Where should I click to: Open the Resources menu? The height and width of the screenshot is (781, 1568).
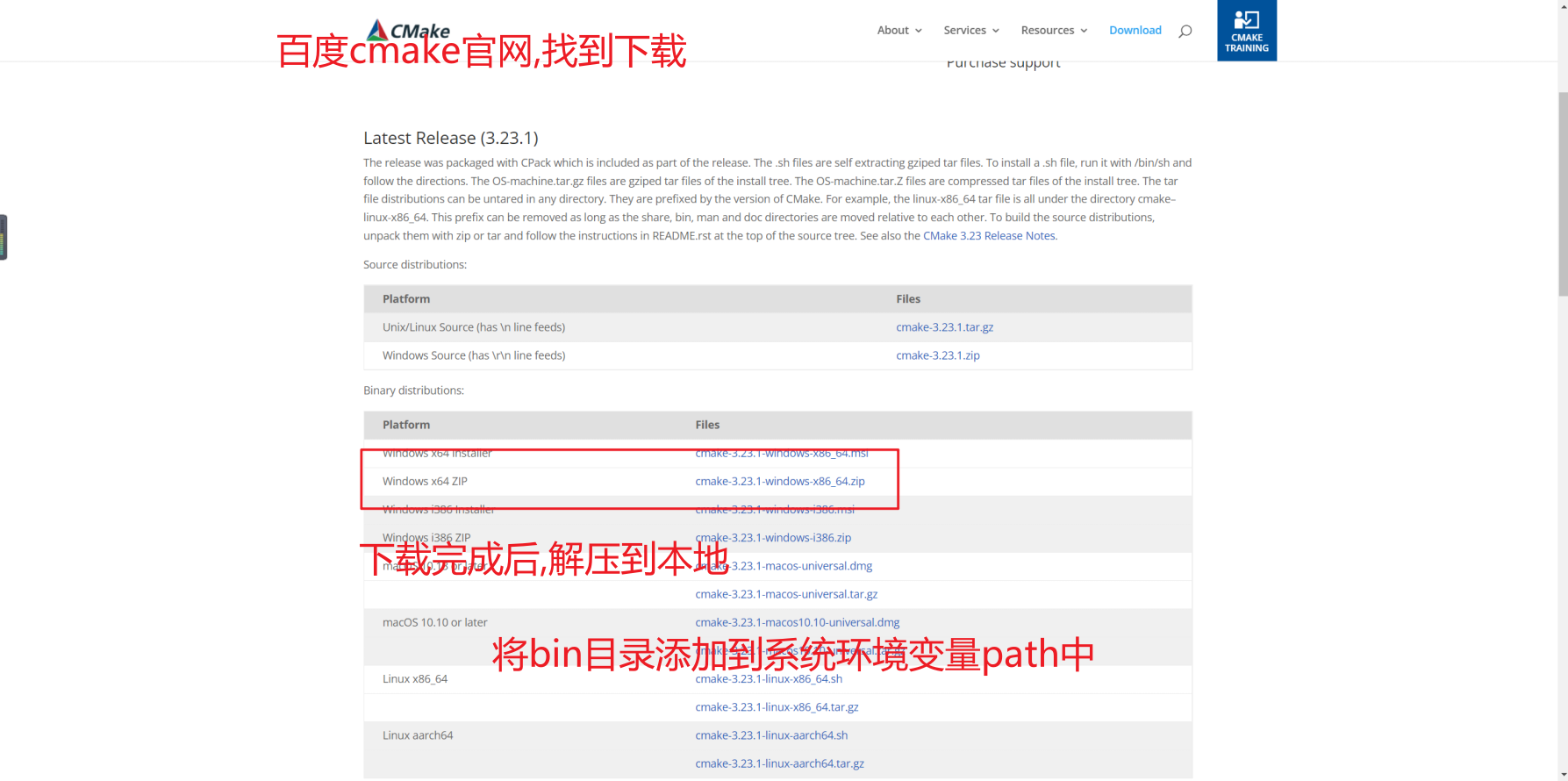[x=1047, y=30]
